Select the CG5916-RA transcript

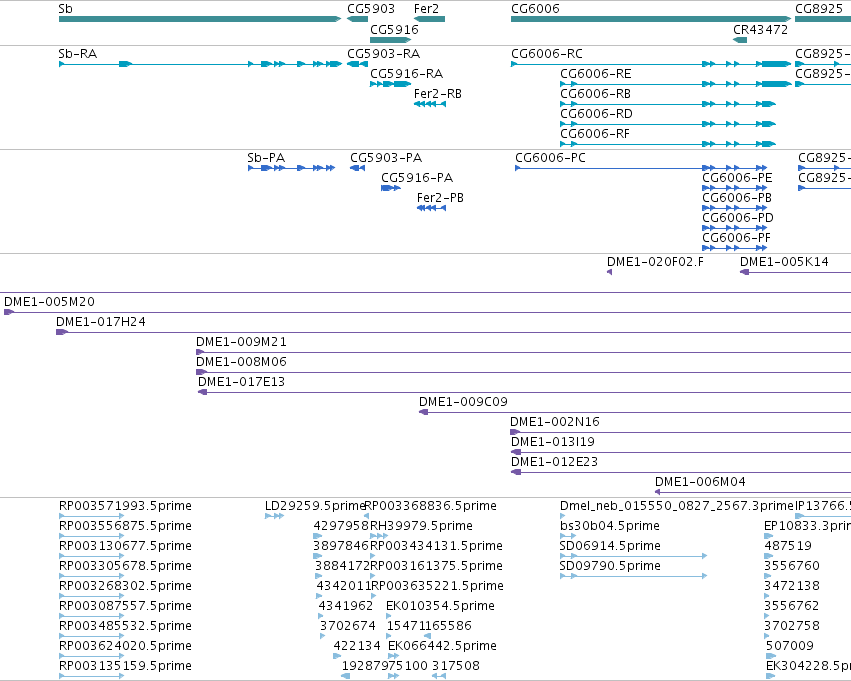[390, 84]
